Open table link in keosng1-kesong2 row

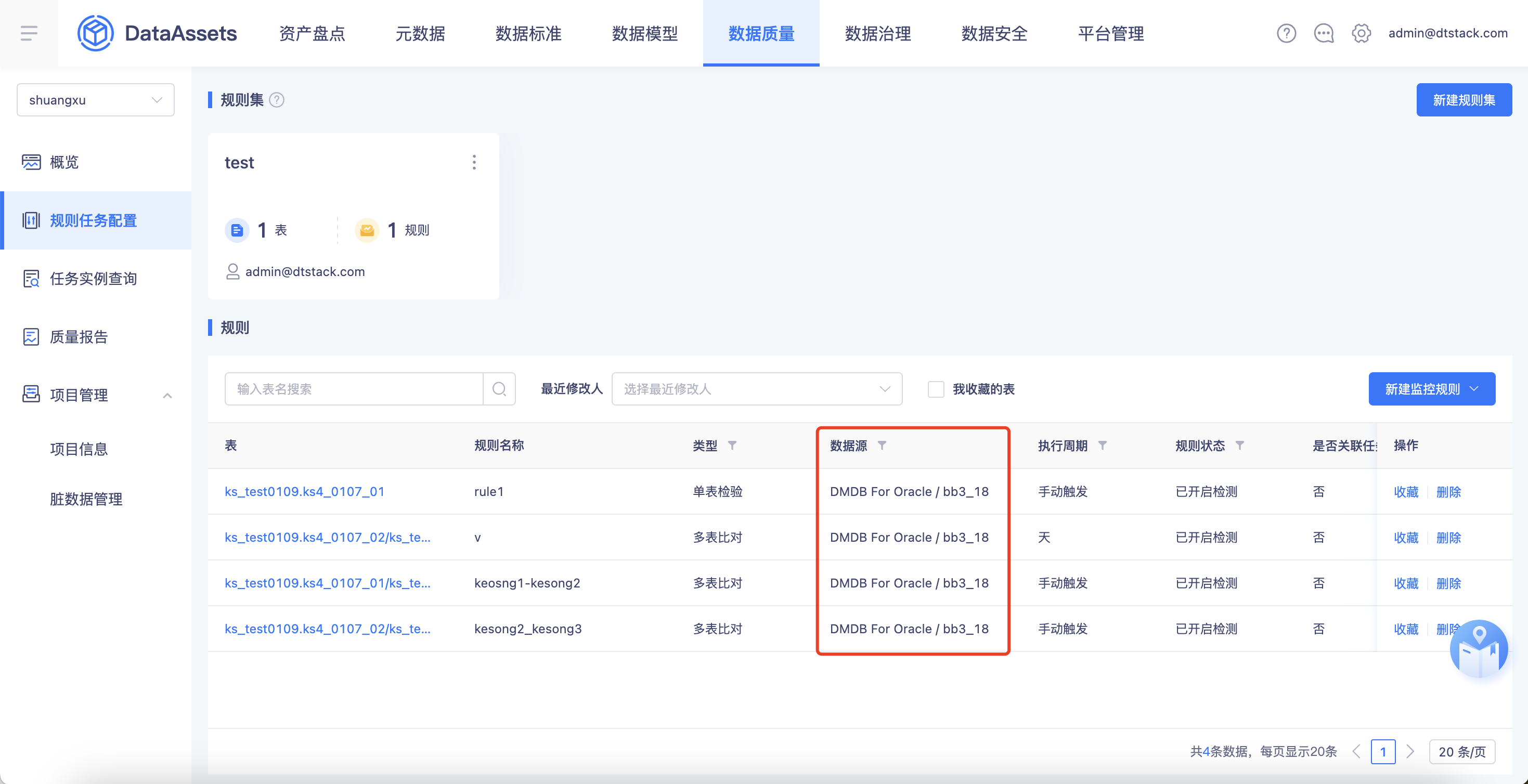(328, 583)
